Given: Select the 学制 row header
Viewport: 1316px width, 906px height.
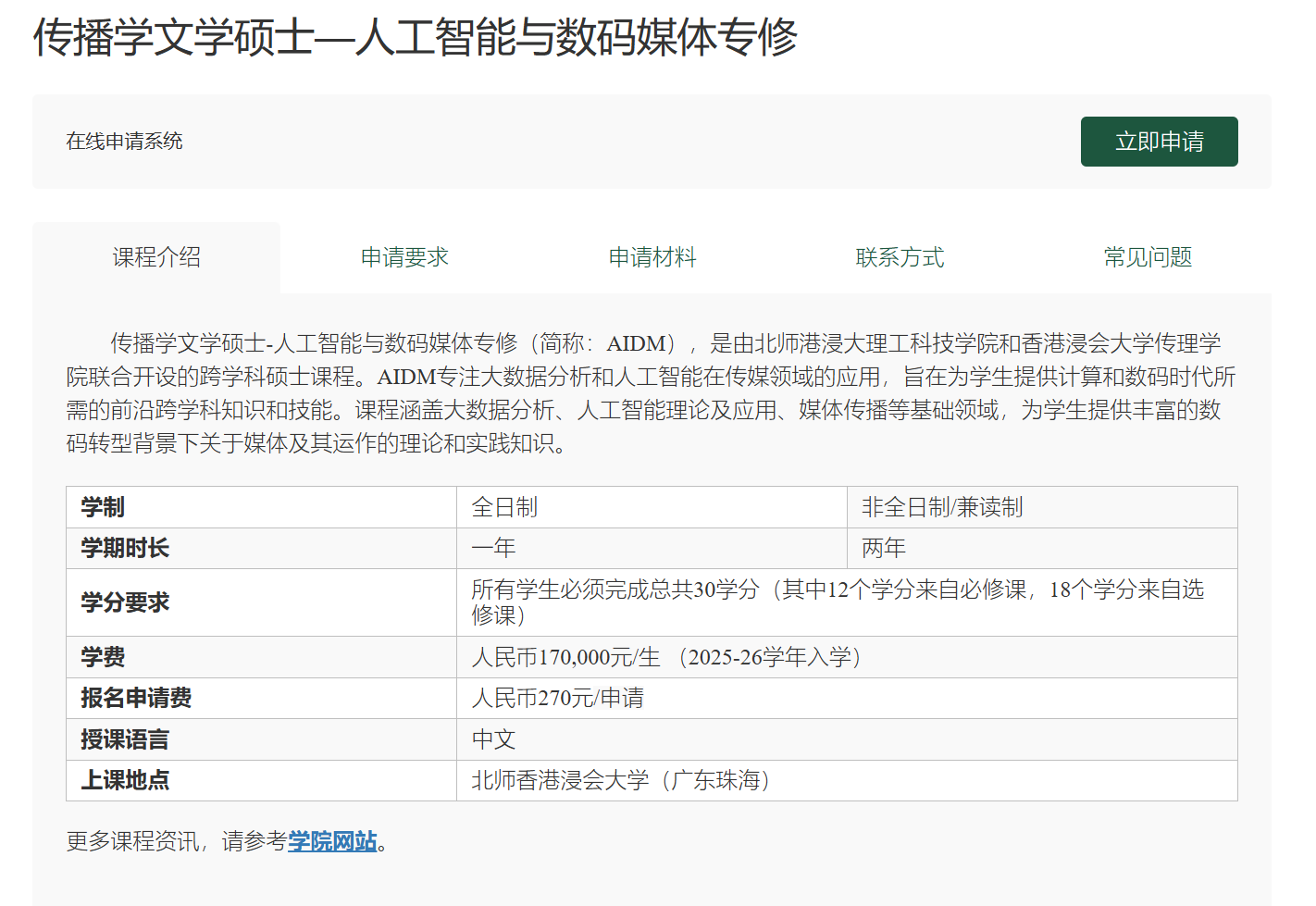Looking at the screenshot, I should 261,507.
